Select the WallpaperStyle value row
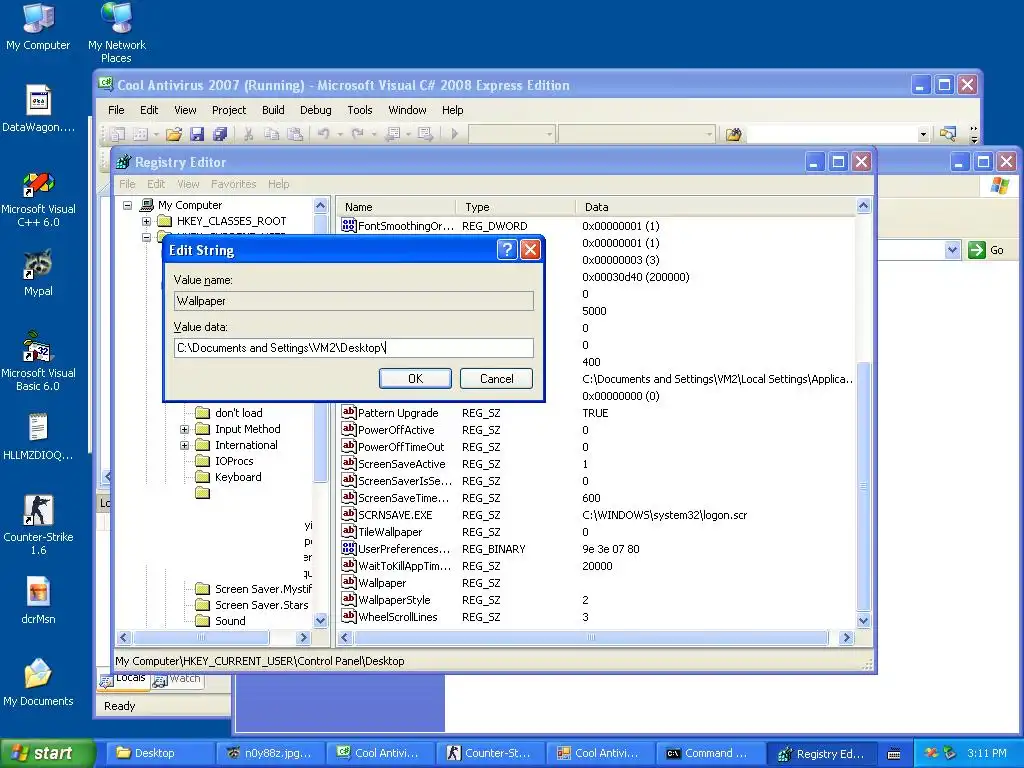The height and width of the screenshot is (768, 1024). click(x=598, y=600)
